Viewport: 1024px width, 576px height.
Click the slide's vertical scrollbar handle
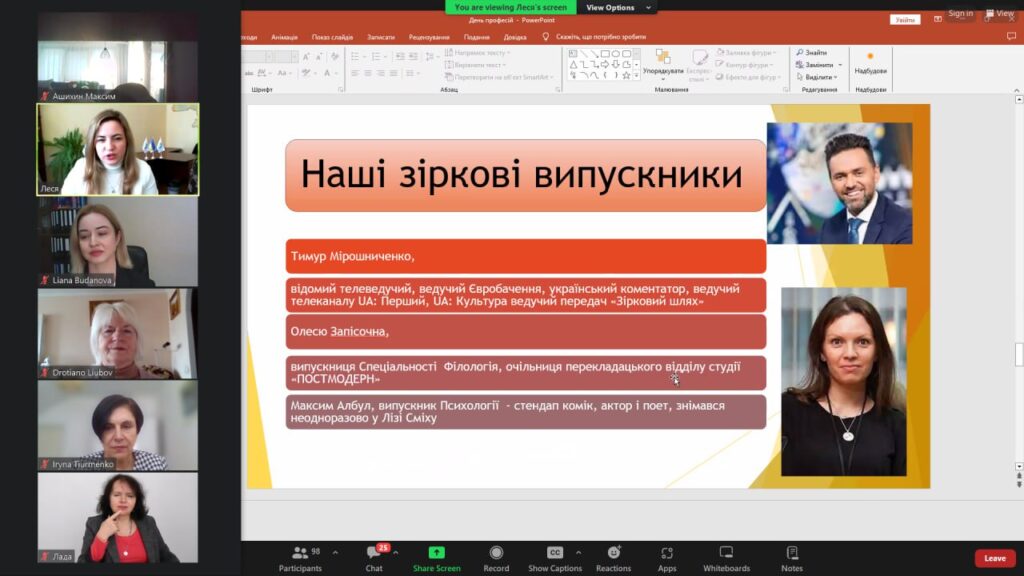click(x=1018, y=354)
